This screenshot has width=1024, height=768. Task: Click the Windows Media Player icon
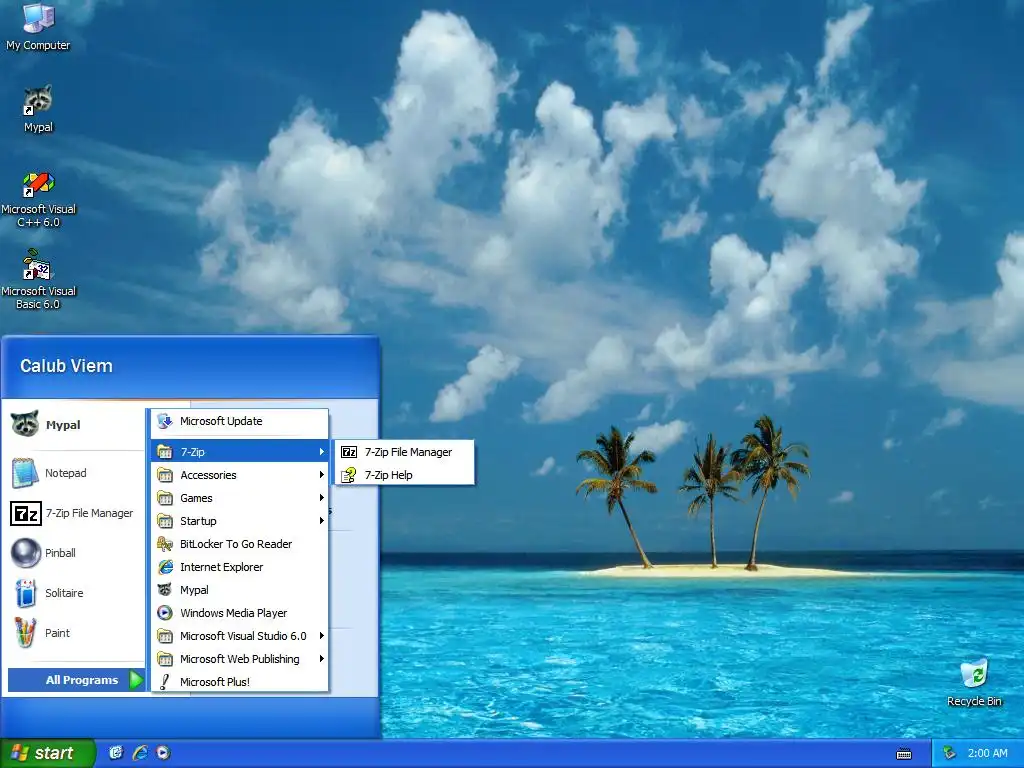coord(165,613)
